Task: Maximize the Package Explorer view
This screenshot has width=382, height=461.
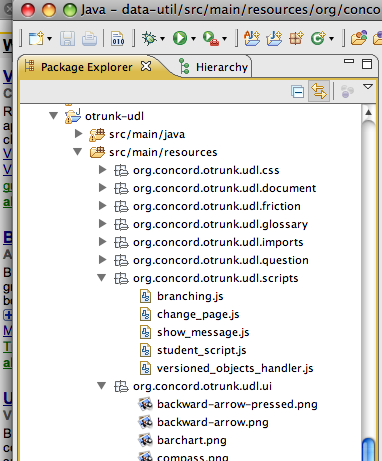Action: tap(367, 64)
